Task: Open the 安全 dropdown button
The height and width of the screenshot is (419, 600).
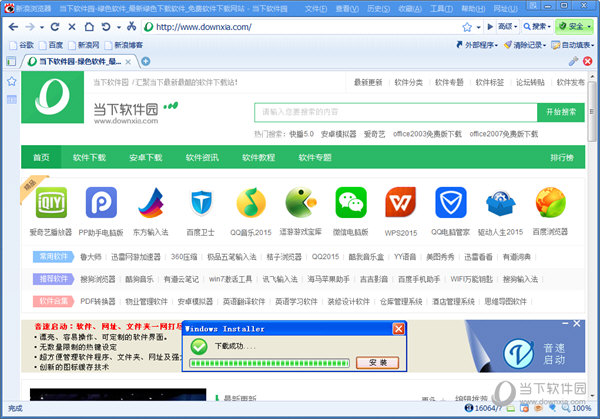Action: tap(575, 27)
